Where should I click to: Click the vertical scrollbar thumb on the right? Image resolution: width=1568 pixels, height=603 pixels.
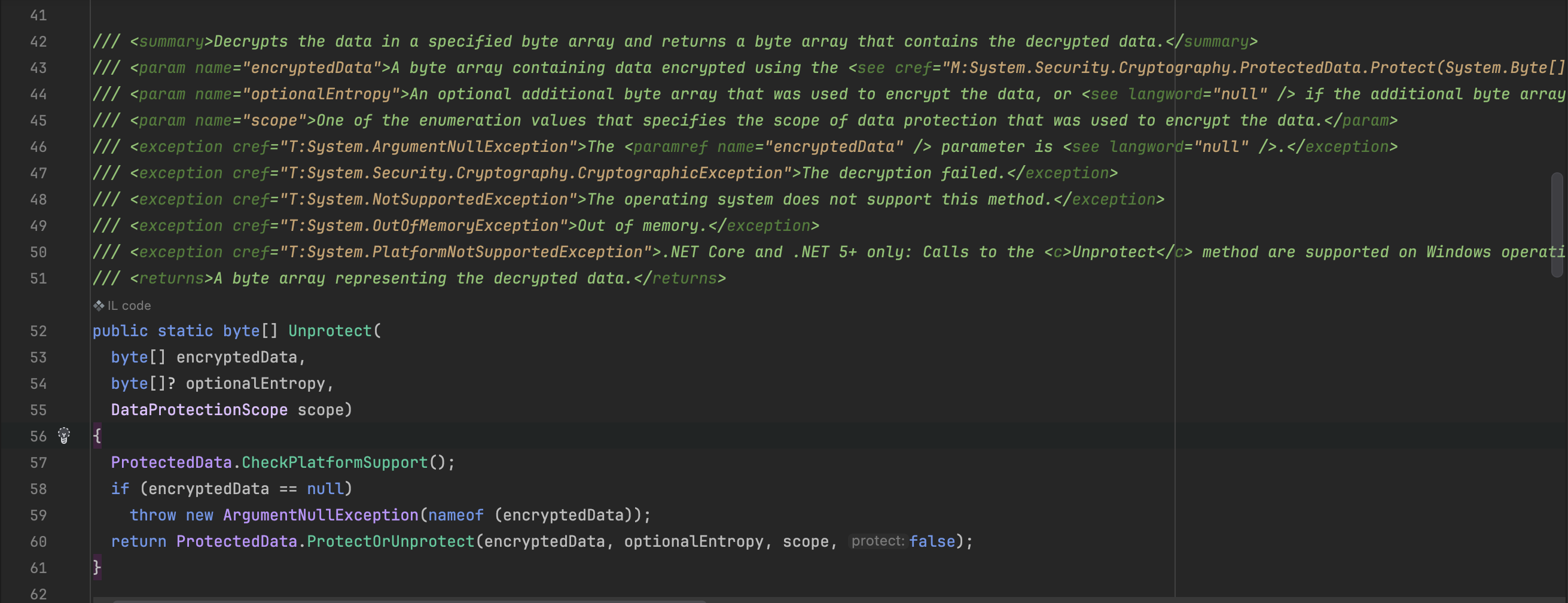coord(1557,224)
